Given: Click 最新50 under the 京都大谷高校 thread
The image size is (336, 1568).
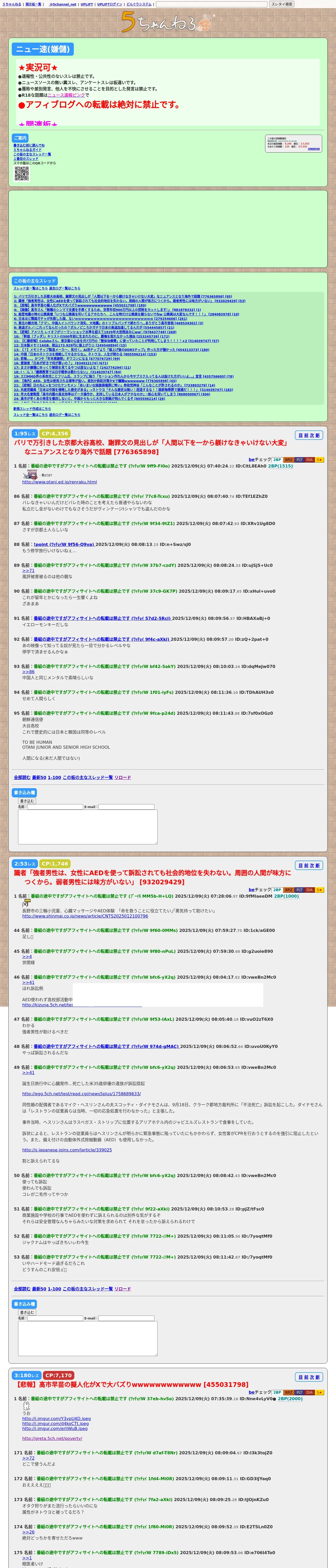Looking at the screenshot, I should [39, 777].
